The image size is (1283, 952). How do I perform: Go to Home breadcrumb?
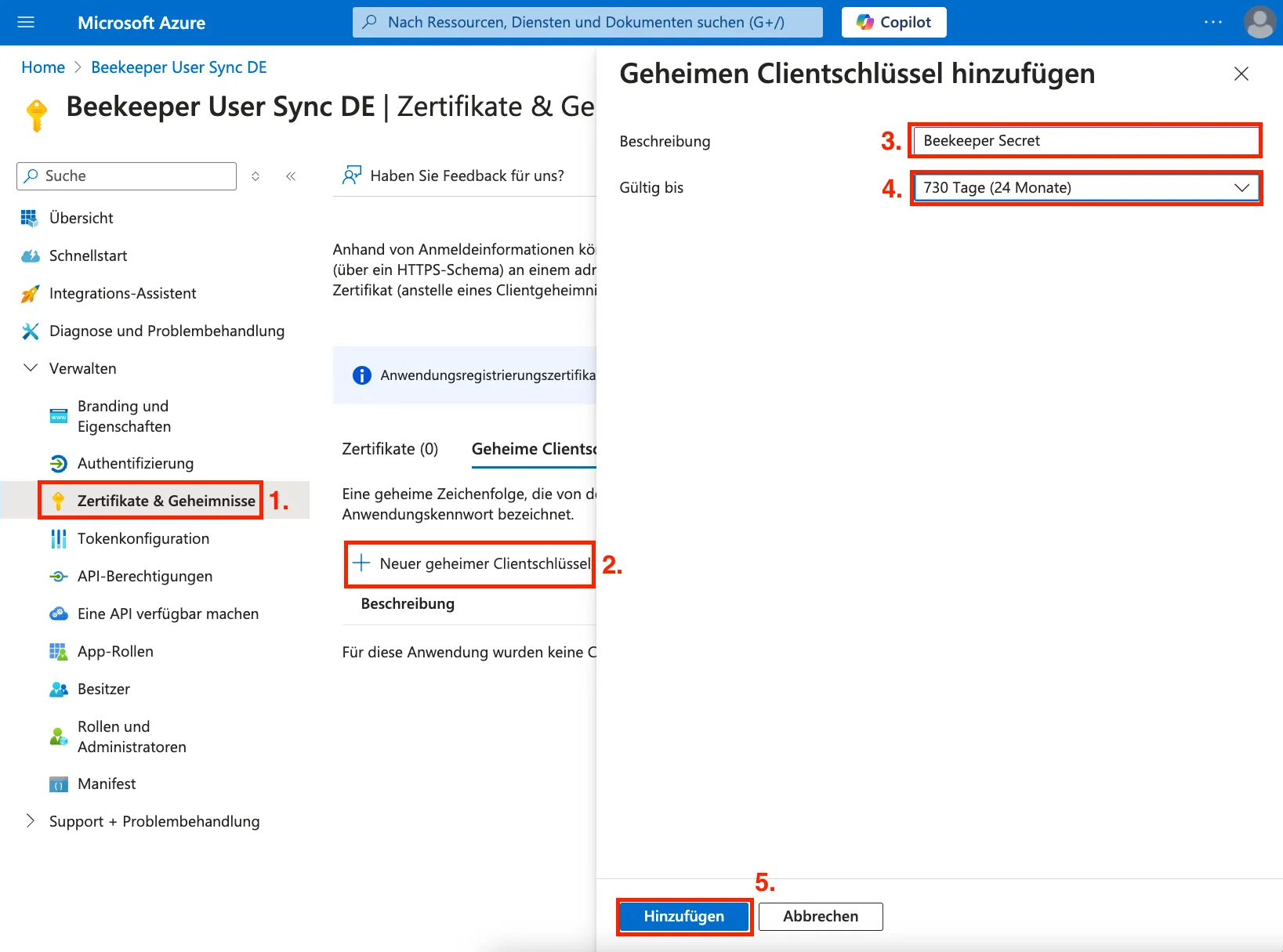[x=43, y=67]
